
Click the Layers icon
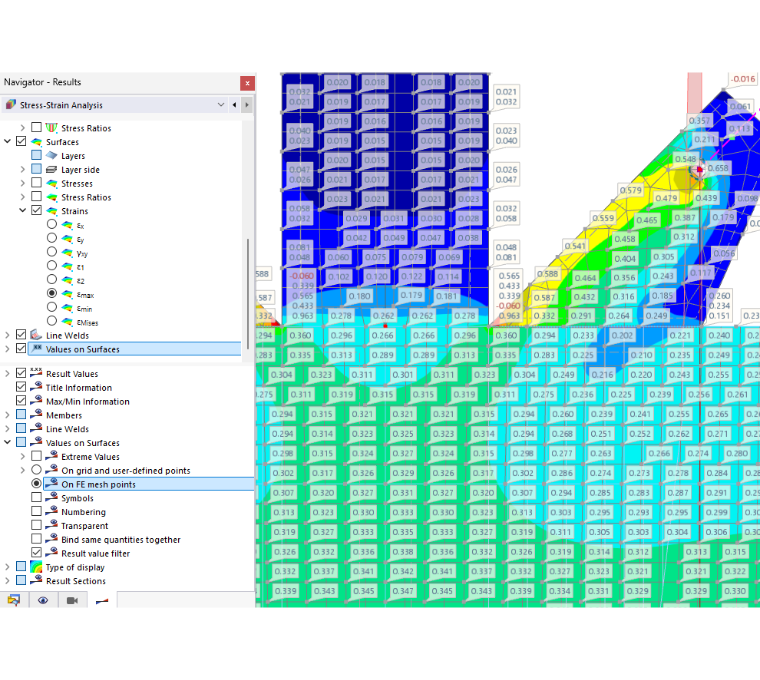[x=51, y=155]
